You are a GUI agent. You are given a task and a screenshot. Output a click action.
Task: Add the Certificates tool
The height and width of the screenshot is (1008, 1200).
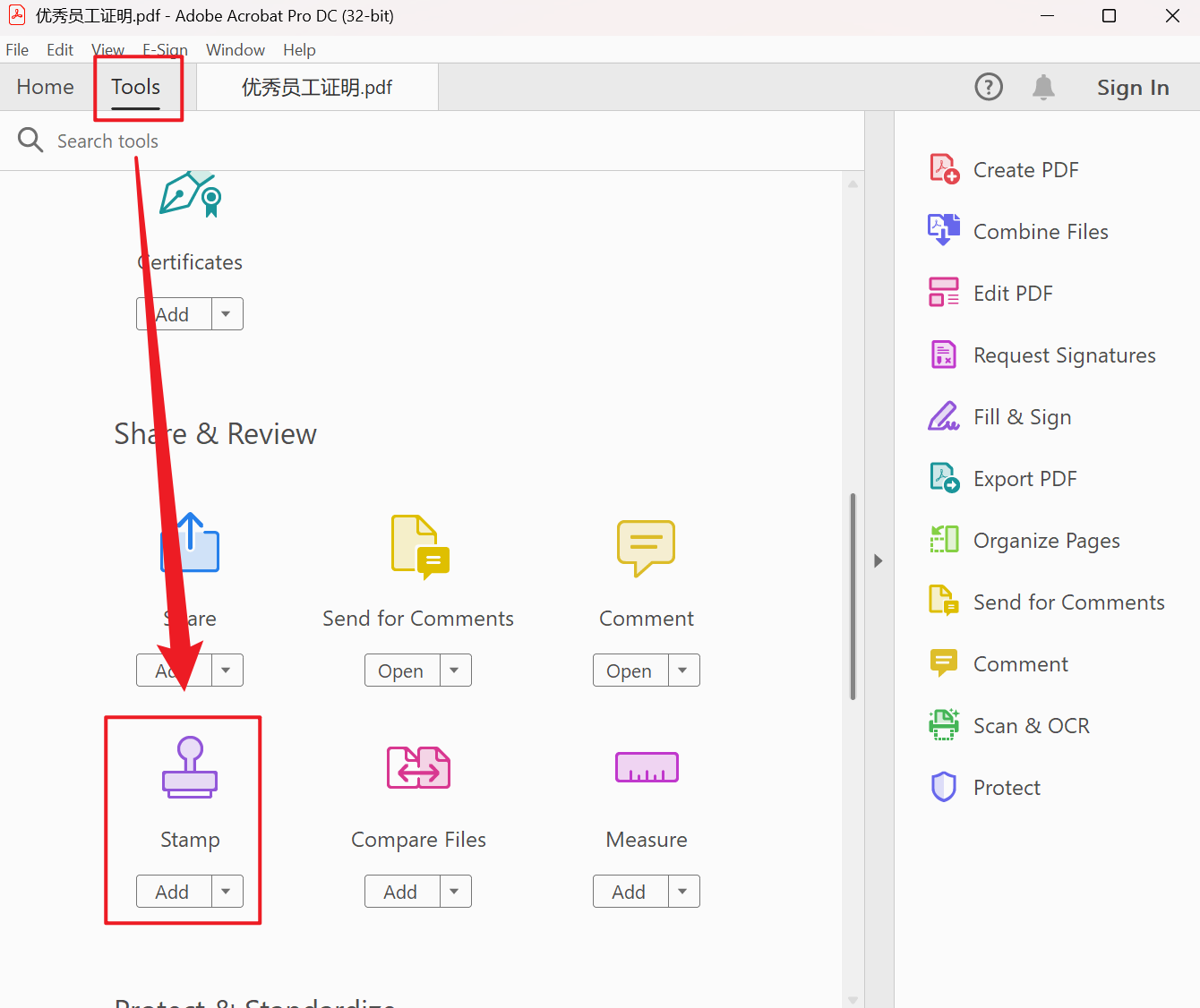coord(174,314)
